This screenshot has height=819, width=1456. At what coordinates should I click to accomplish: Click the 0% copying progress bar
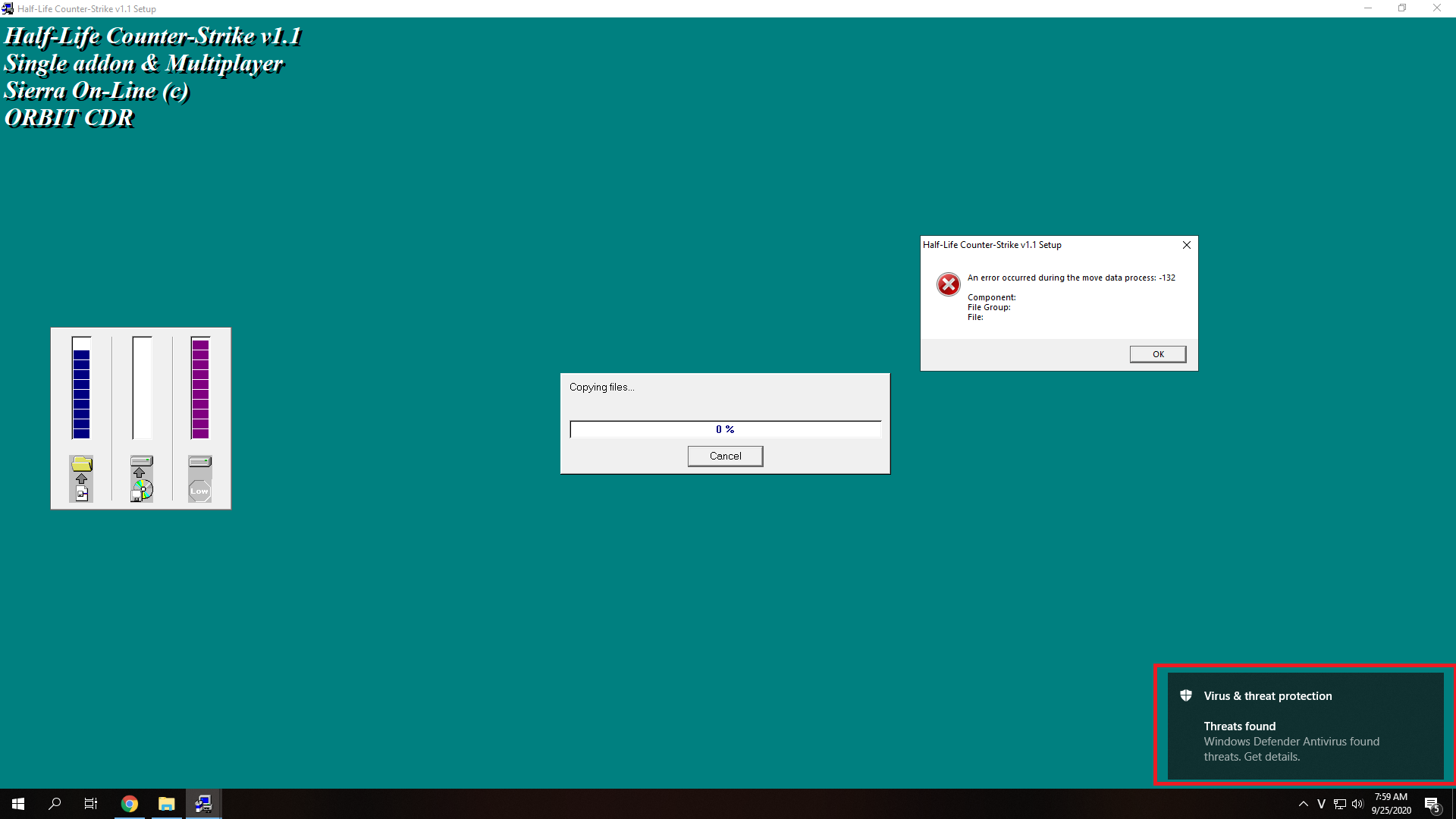(x=725, y=429)
